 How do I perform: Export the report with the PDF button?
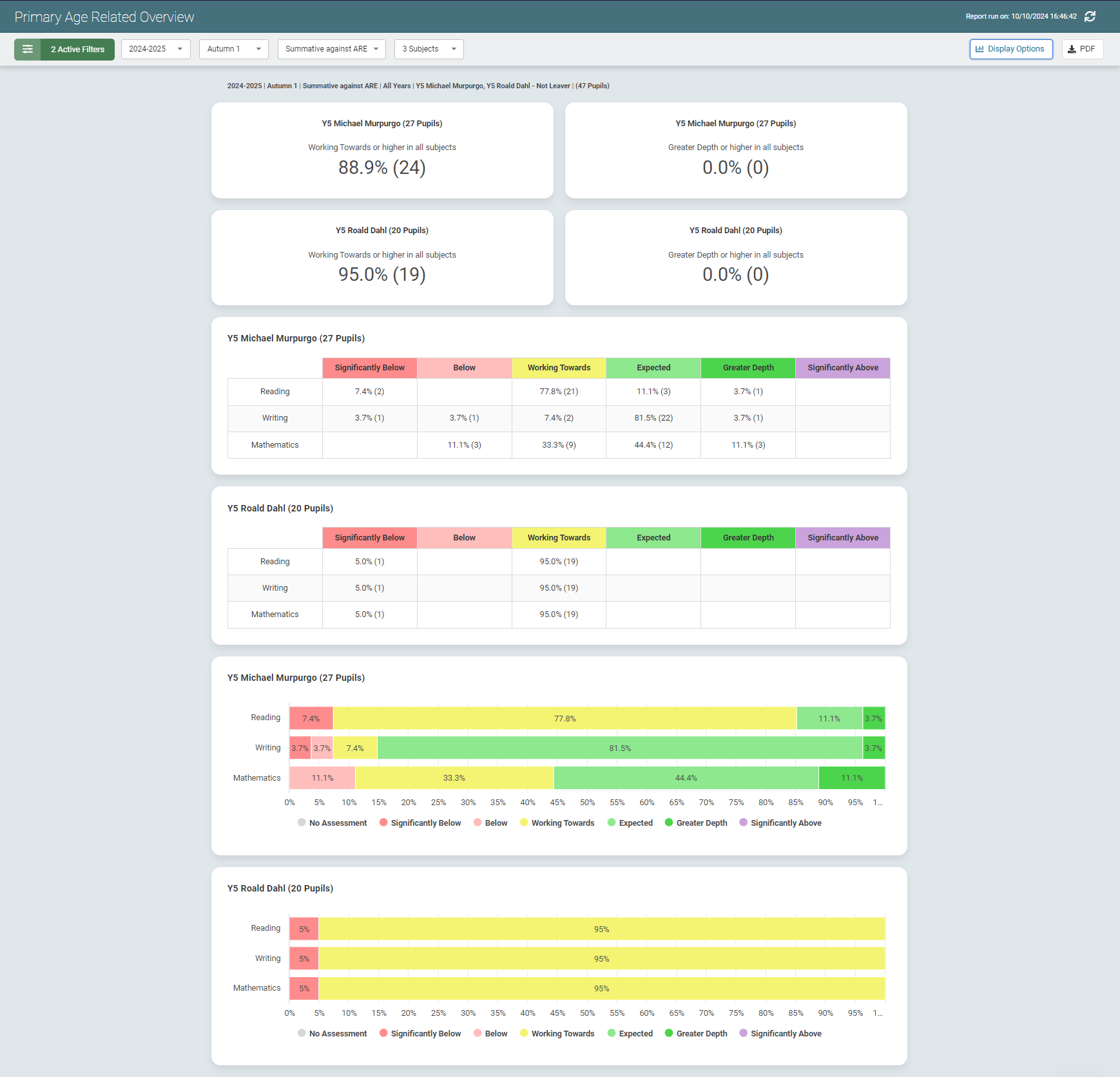[x=1082, y=49]
